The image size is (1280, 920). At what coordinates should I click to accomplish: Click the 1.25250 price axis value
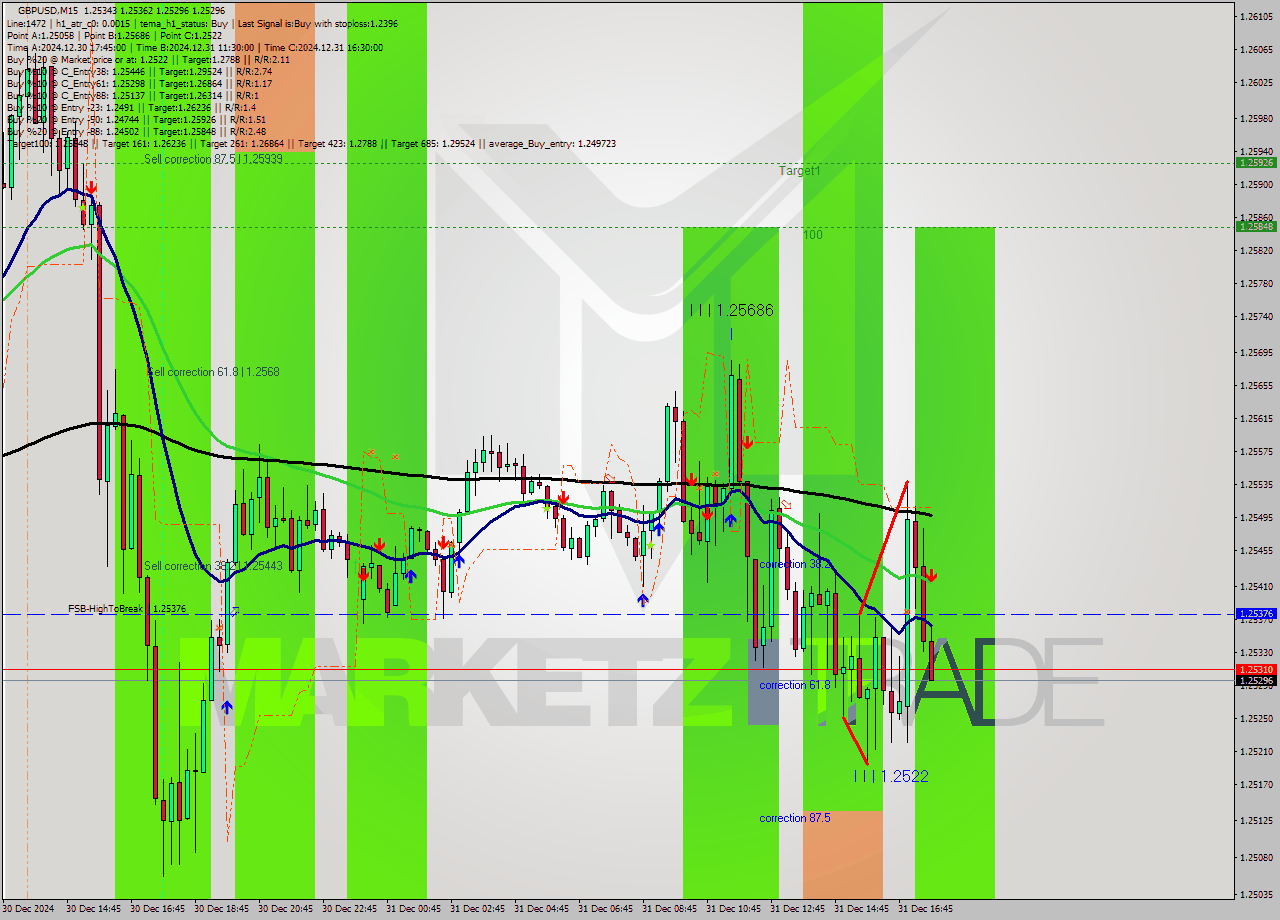pos(1256,718)
